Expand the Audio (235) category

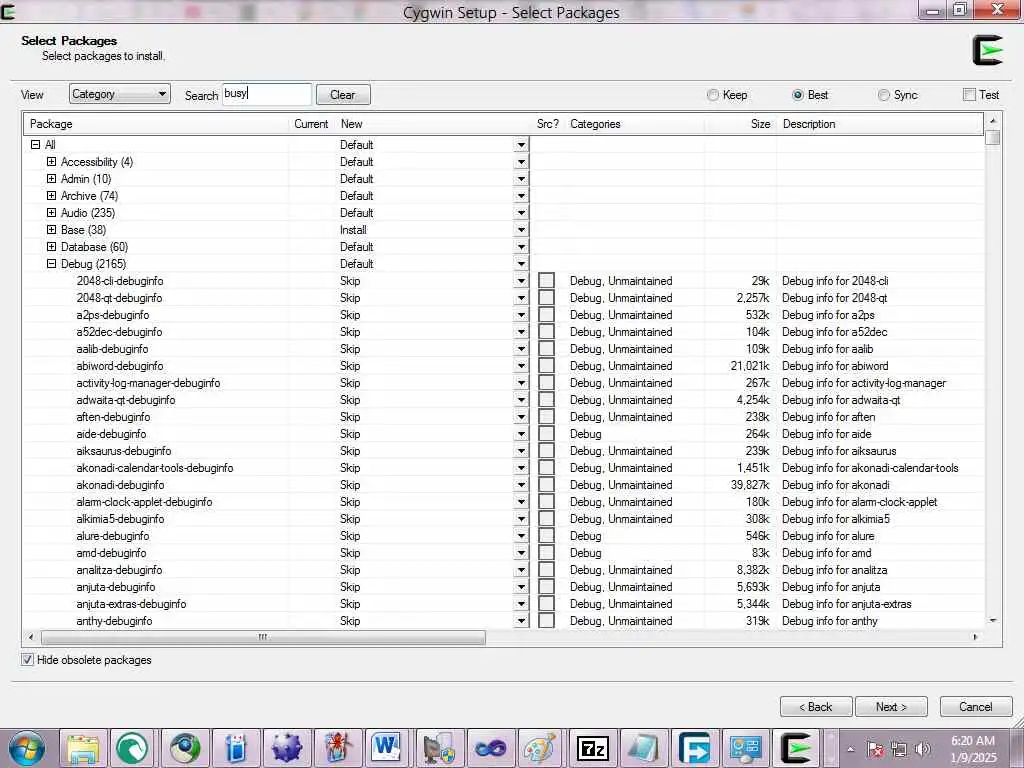coord(52,212)
